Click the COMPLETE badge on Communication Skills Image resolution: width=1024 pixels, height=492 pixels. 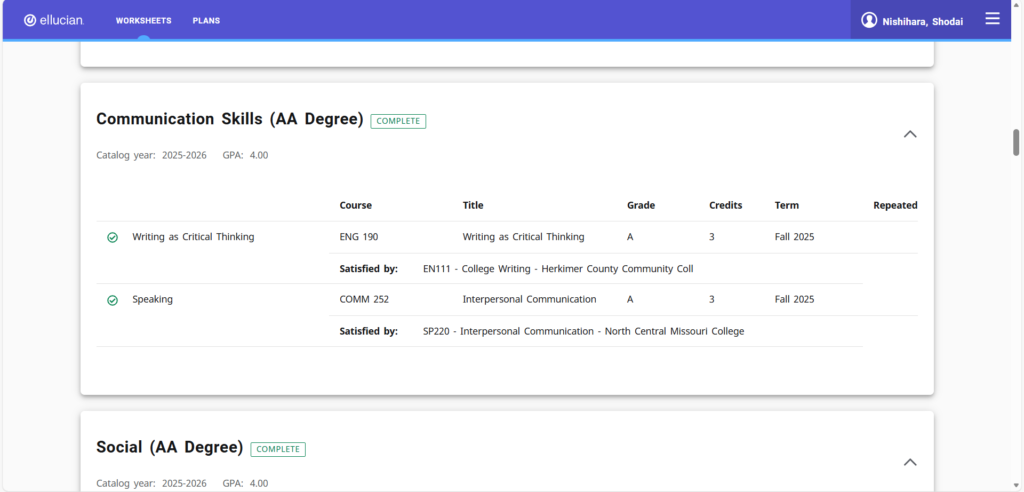398,121
